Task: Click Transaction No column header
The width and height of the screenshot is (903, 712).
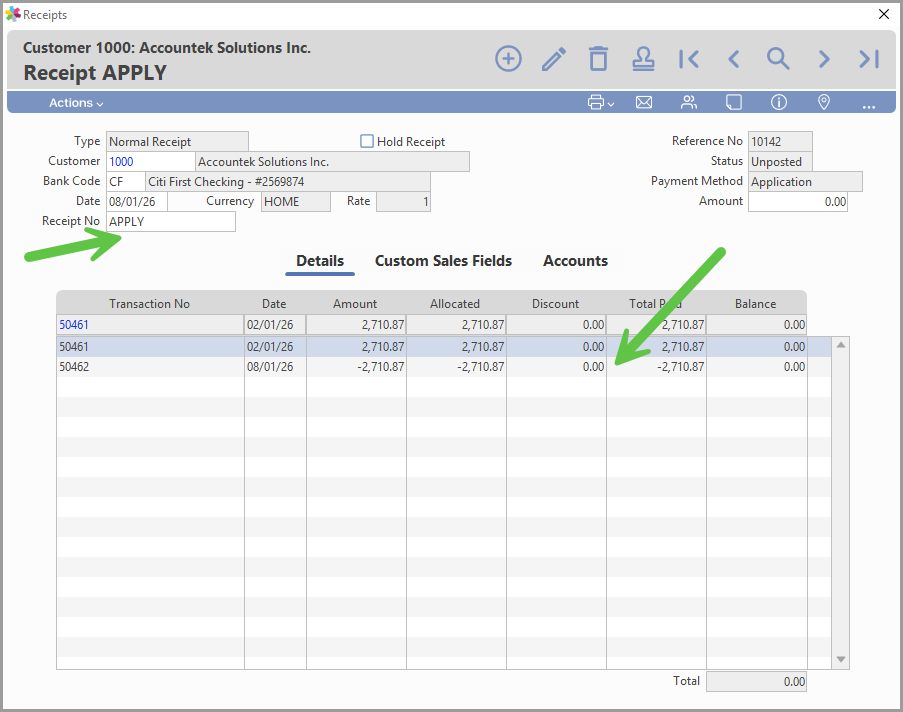Action: click(x=150, y=304)
